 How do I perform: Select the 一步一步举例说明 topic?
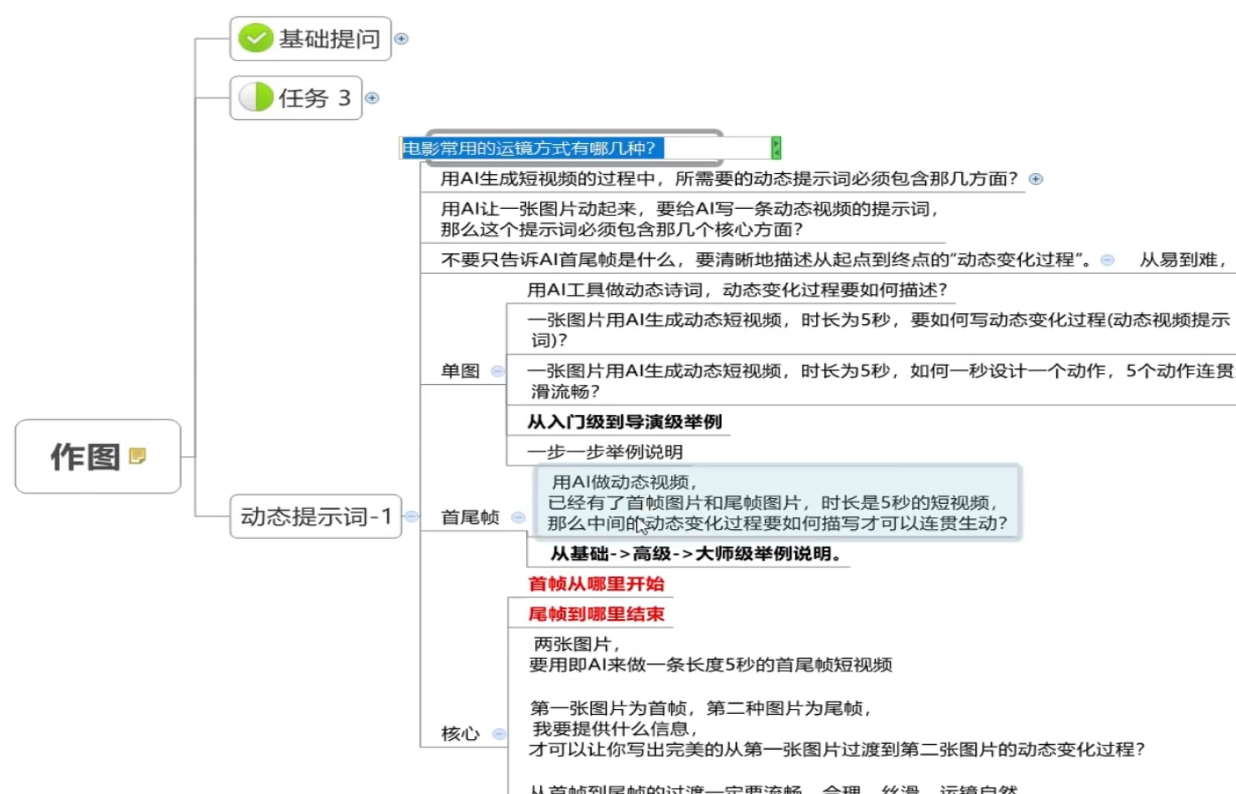click(605, 452)
